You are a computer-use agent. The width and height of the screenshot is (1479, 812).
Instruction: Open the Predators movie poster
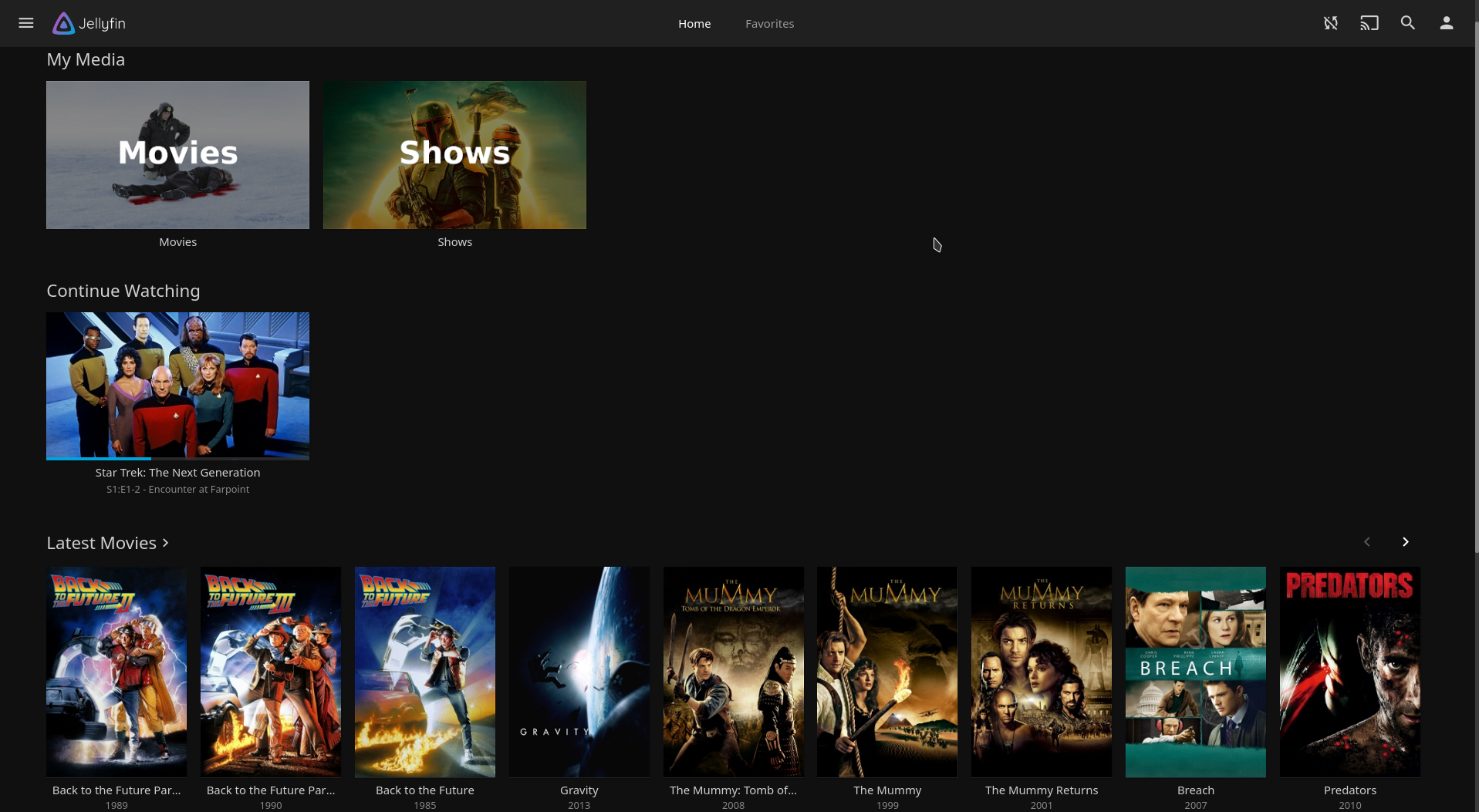pyautogui.click(x=1350, y=672)
